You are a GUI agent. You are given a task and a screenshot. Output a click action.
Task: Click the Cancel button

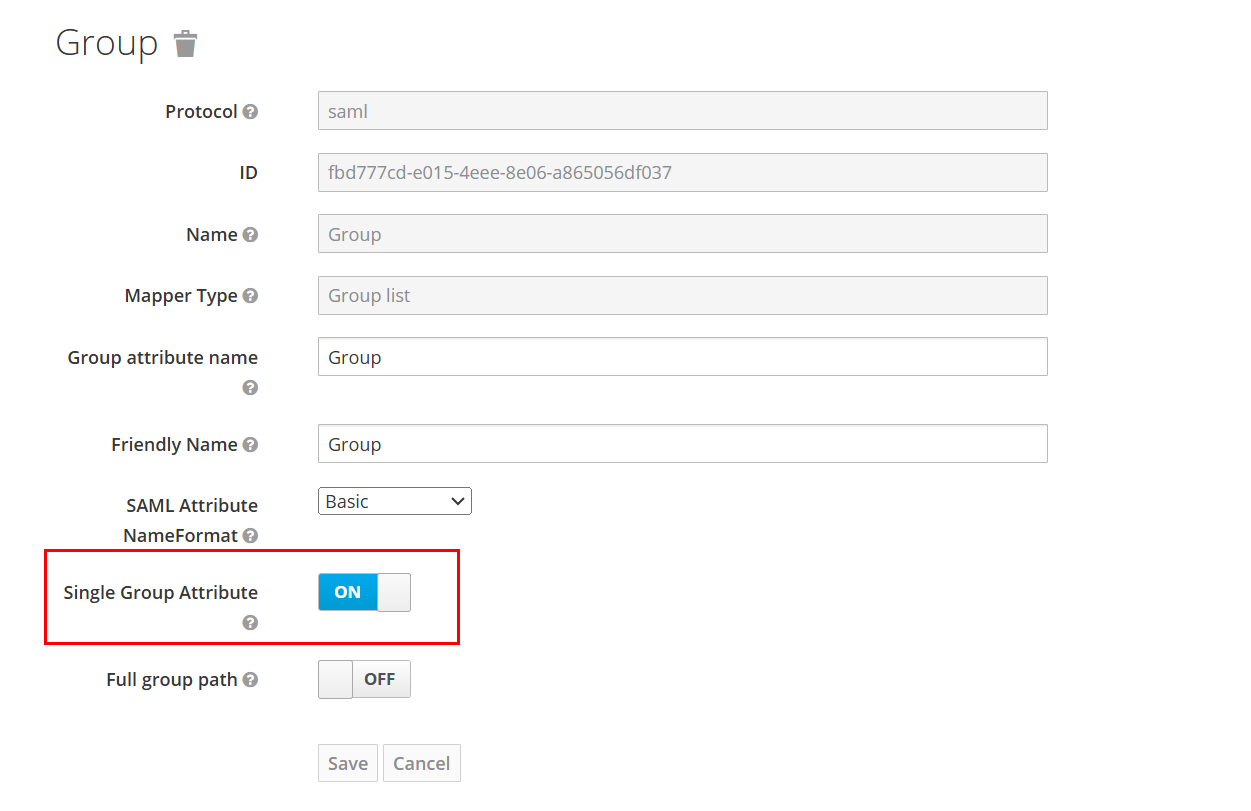[421, 763]
